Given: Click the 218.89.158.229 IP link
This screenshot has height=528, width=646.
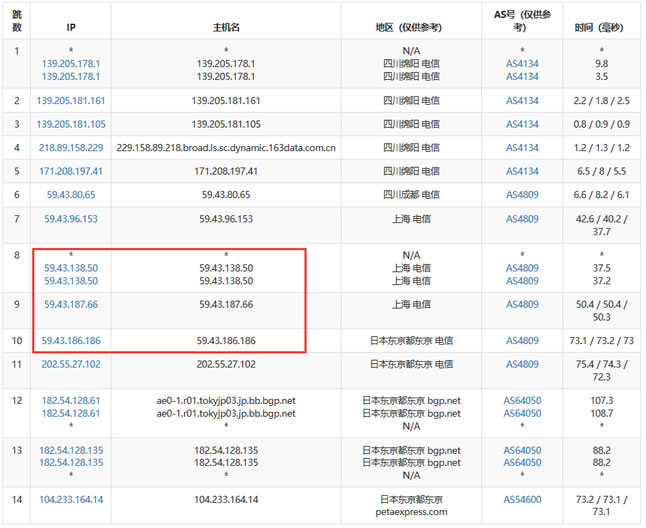Looking at the screenshot, I should 71,147.
